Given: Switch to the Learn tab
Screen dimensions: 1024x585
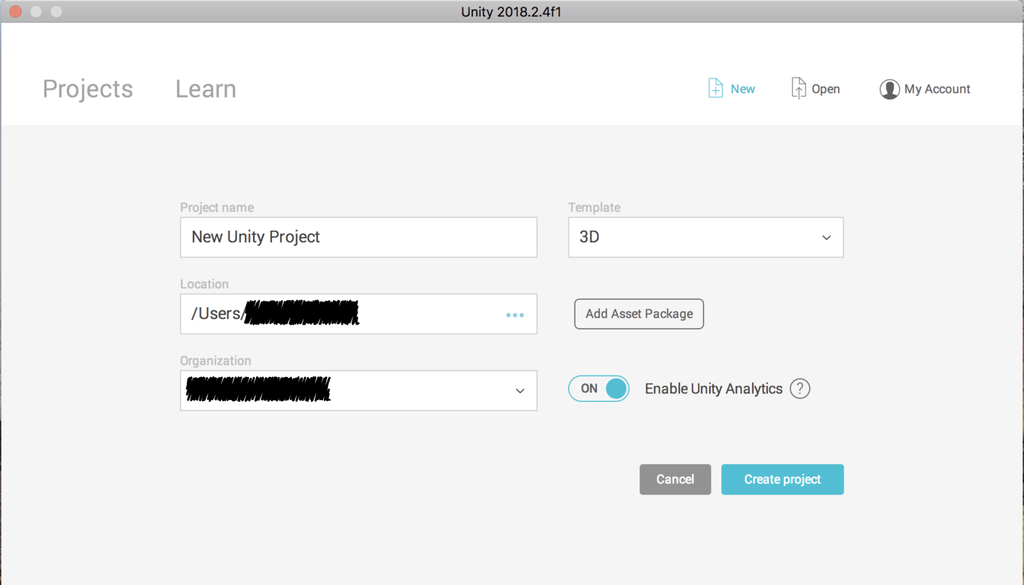Looking at the screenshot, I should click(x=206, y=89).
